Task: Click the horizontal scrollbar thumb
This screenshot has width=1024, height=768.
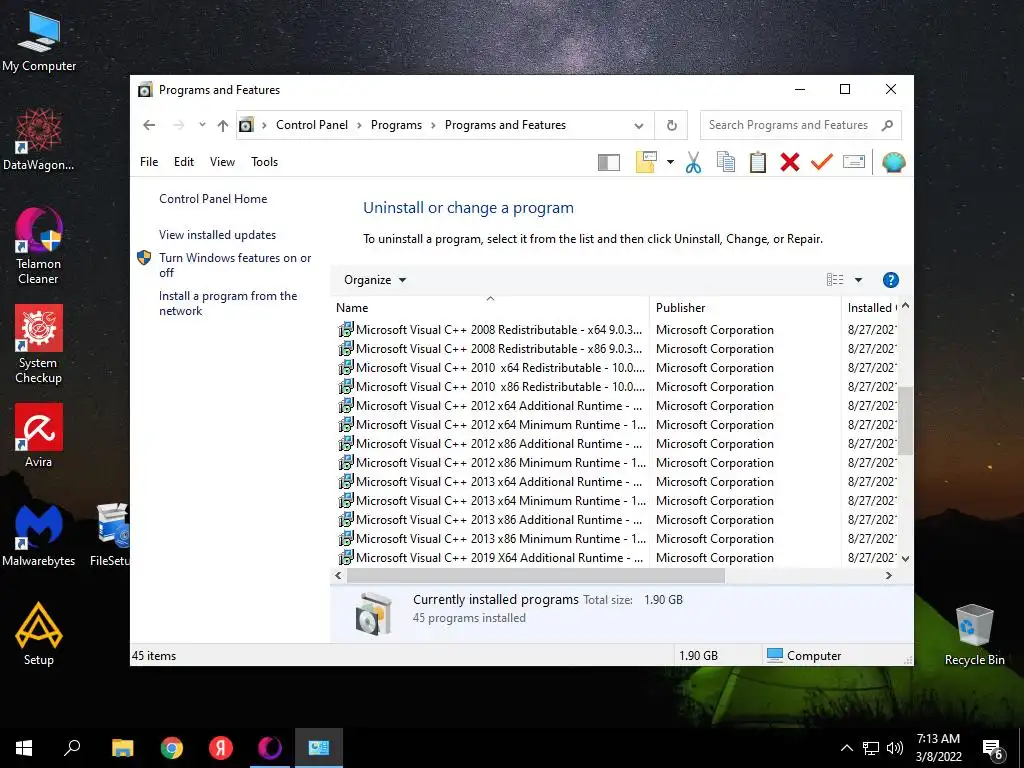Action: (536, 576)
